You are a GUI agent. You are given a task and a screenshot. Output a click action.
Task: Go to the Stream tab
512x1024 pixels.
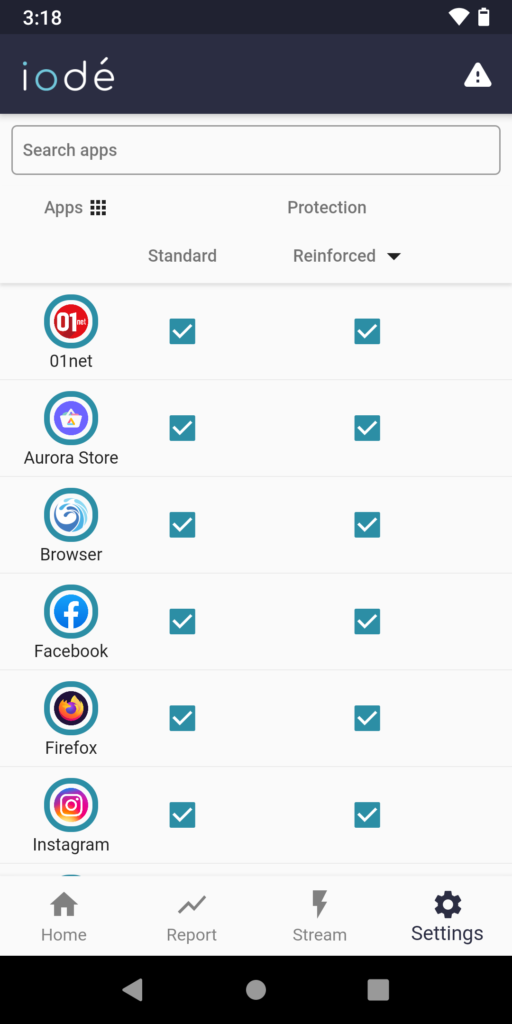pyautogui.click(x=319, y=917)
